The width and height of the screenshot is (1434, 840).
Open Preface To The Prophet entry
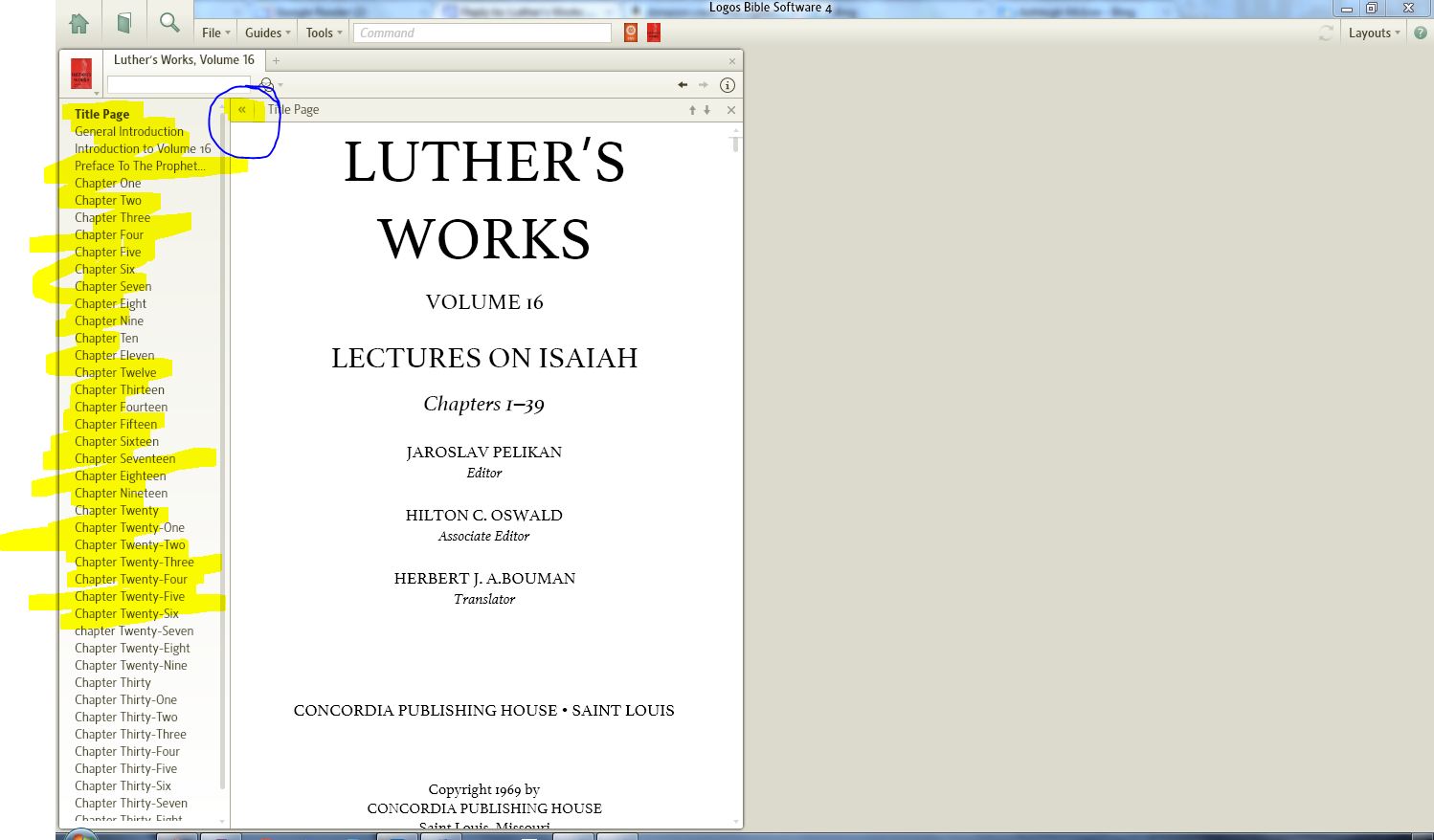pyautogui.click(x=140, y=166)
